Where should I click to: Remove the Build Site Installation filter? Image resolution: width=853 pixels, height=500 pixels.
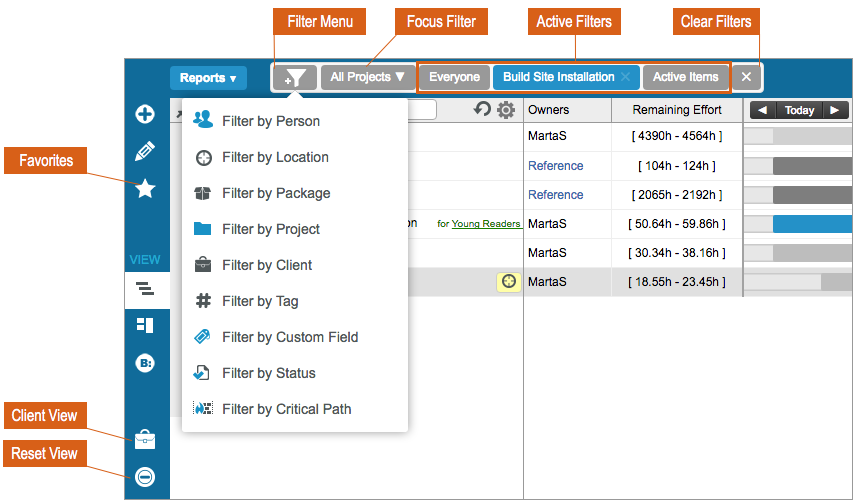(x=625, y=77)
